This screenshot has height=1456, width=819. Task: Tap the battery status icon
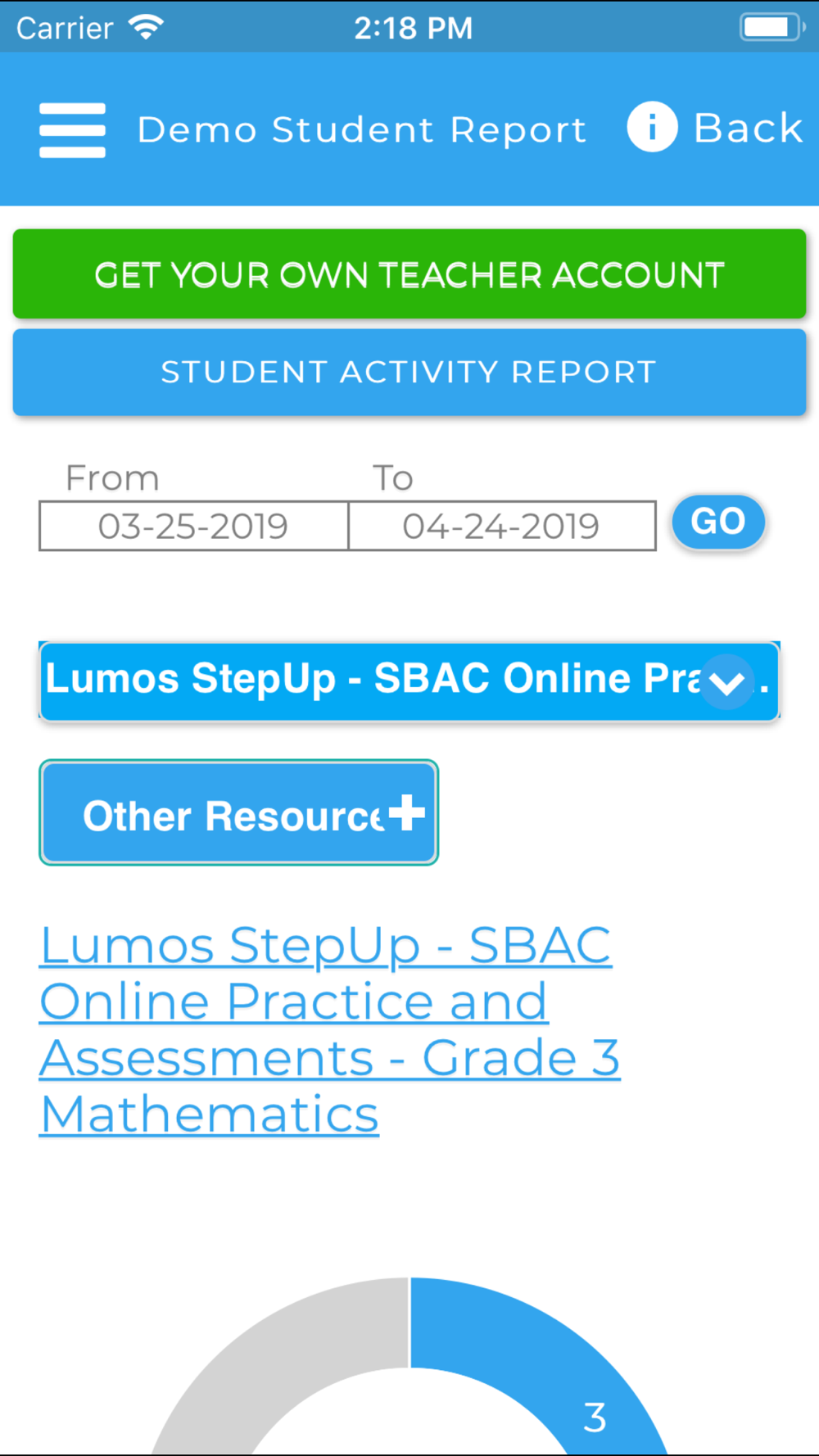coord(772,27)
